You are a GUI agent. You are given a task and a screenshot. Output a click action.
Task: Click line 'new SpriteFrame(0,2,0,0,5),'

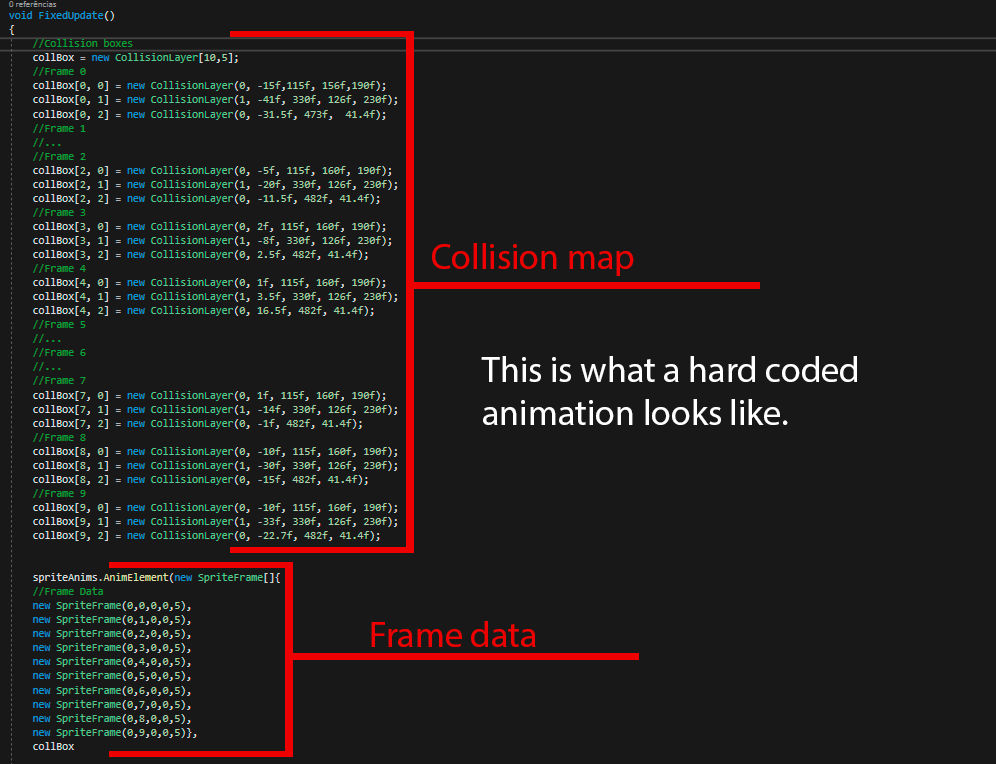(112, 633)
